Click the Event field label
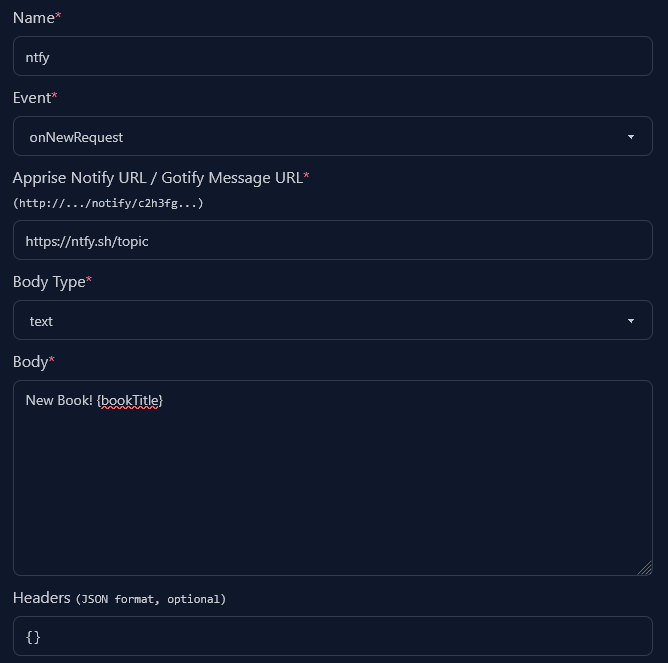The width and height of the screenshot is (668, 663). tap(32, 98)
